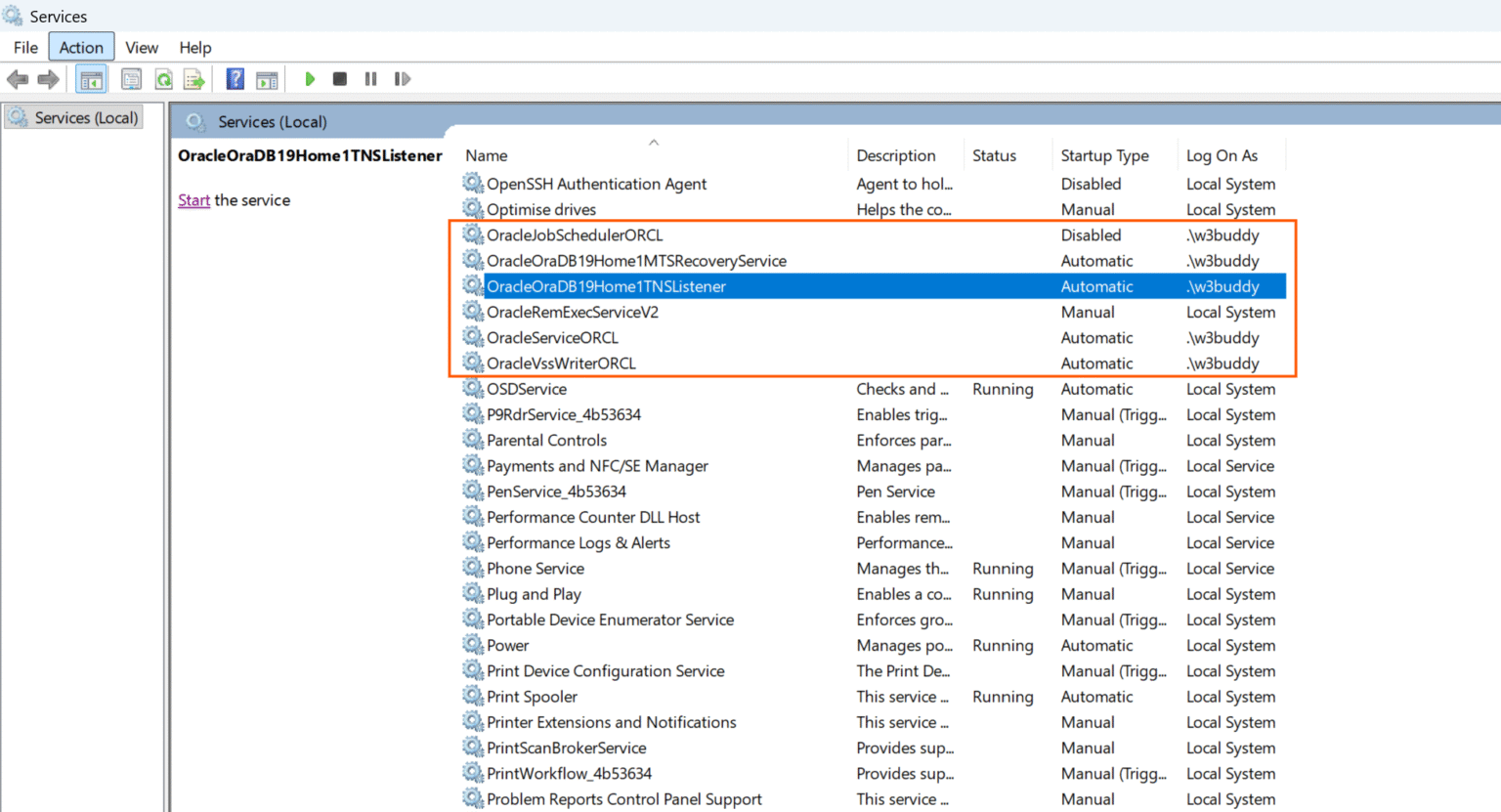This screenshot has height=812, width=1501.
Task: Stop the service via black stop icon
Action: coord(339,79)
